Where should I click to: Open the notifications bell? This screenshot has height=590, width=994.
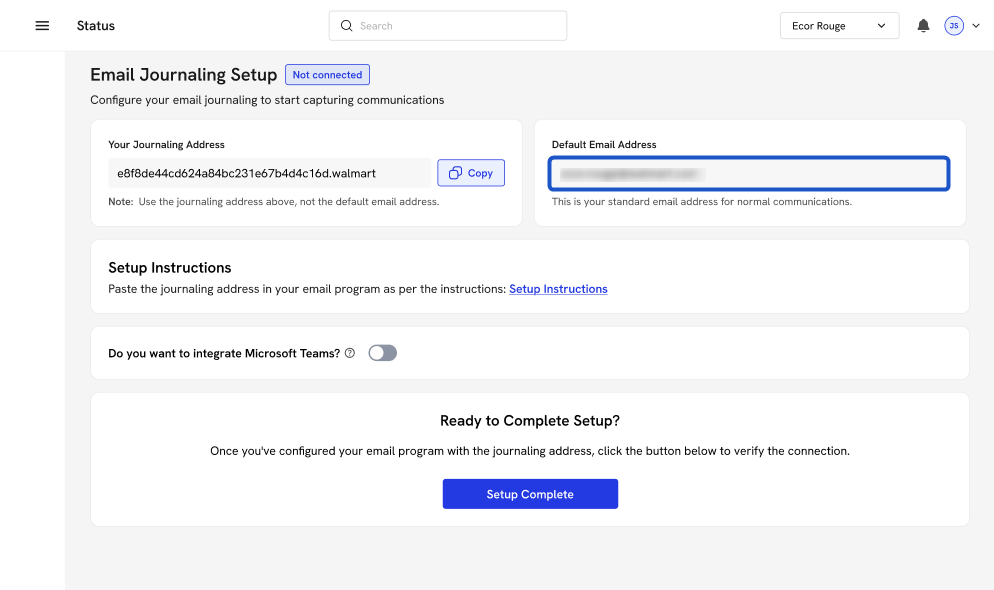[x=923, y=26]
